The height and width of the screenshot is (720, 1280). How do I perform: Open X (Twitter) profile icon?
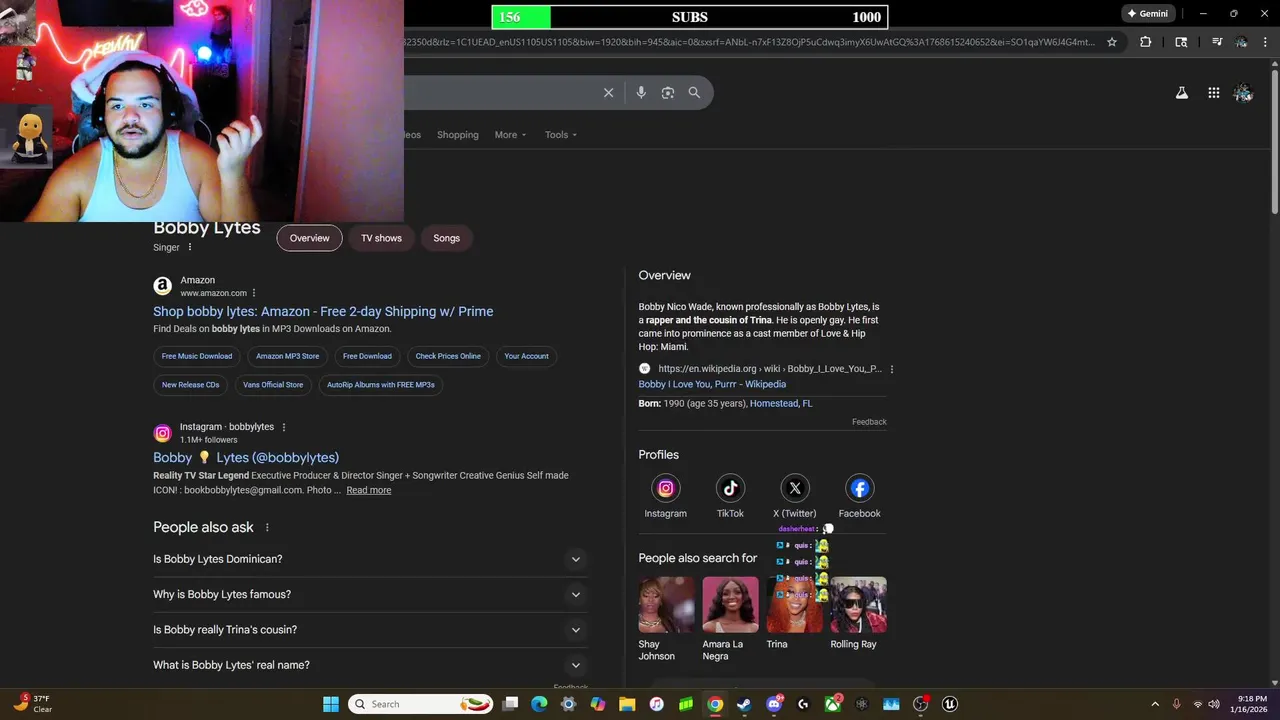(x=795, y=488)
